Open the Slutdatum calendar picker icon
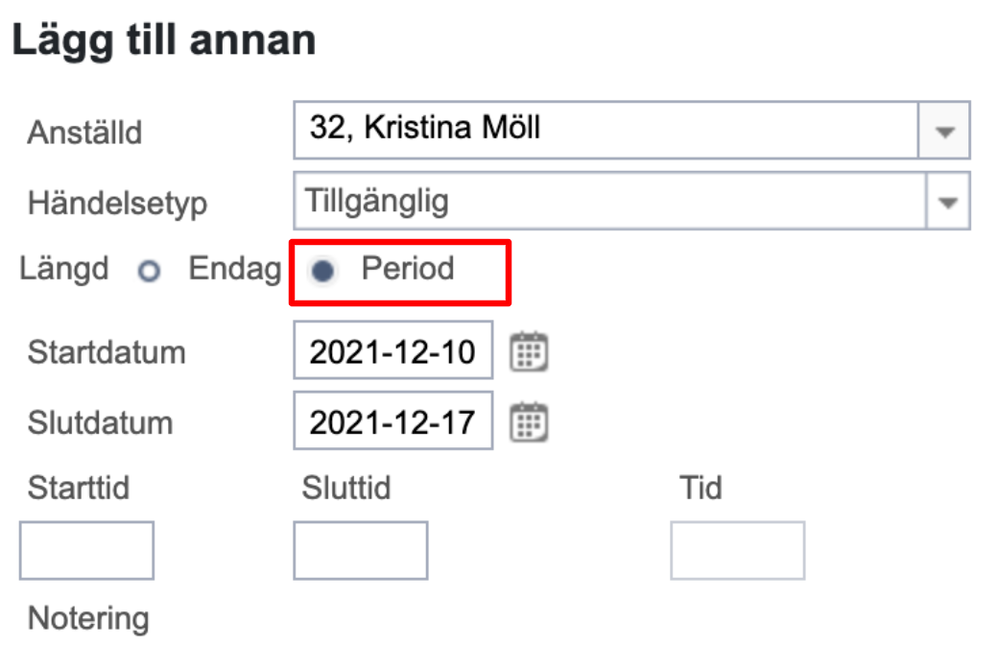The image size is (998, 649). 528,422
